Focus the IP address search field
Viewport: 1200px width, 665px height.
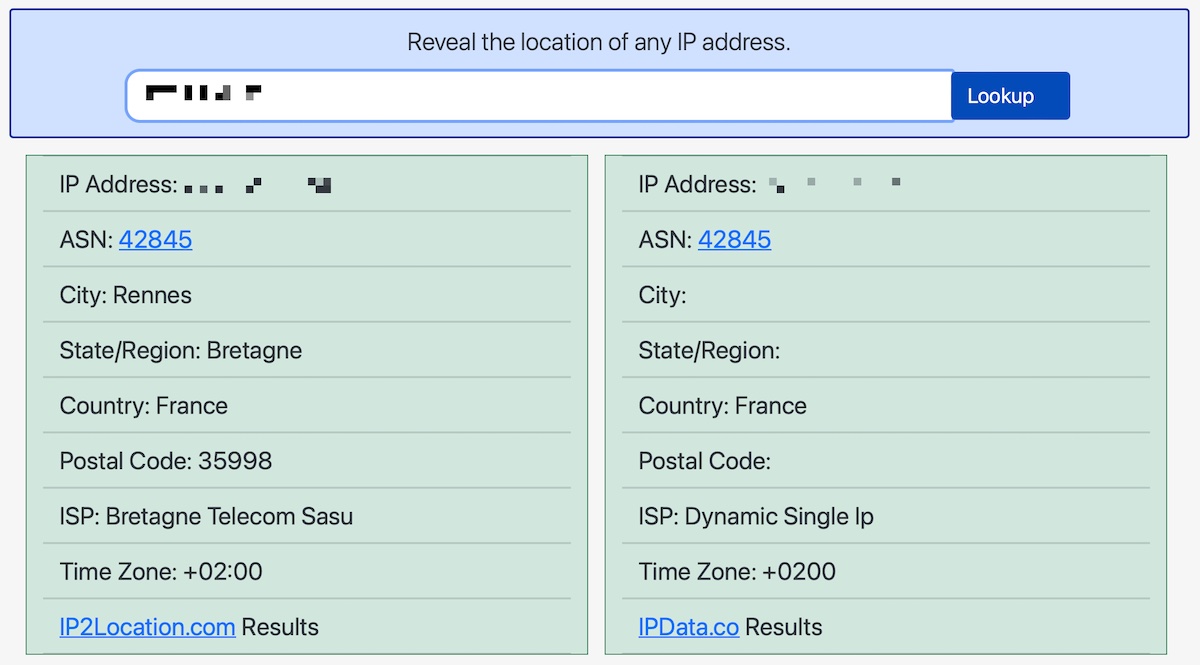click(540, 96)
